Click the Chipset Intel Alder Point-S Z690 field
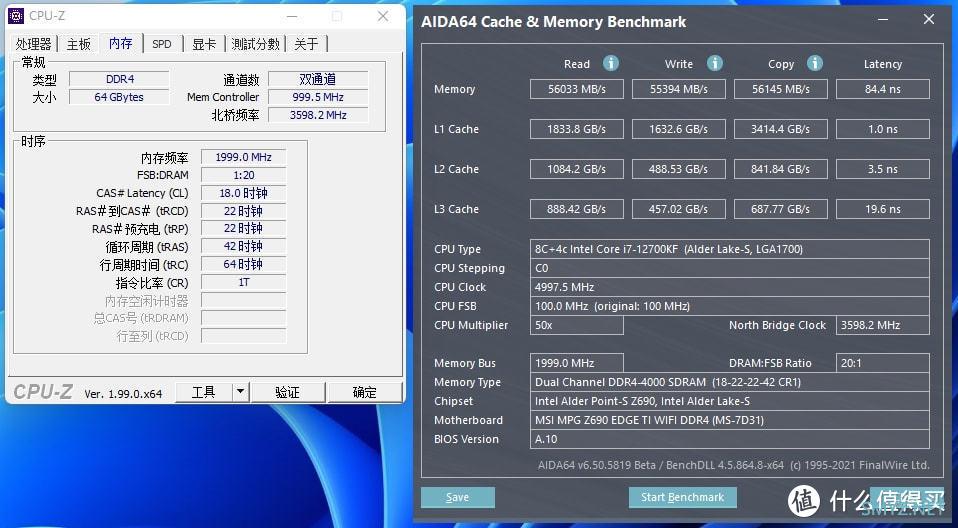Screen dimensions: 958x528 tap(729, 401)
